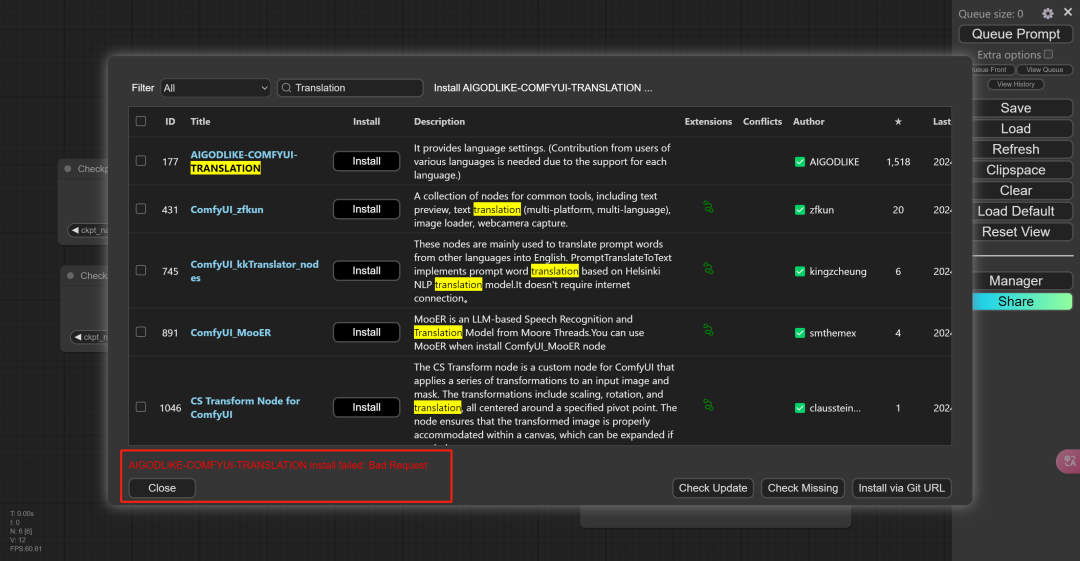The height and width of the screenshot is (561, 1080).
Task: Sort table by Conflicts column header
Action: 762,121
